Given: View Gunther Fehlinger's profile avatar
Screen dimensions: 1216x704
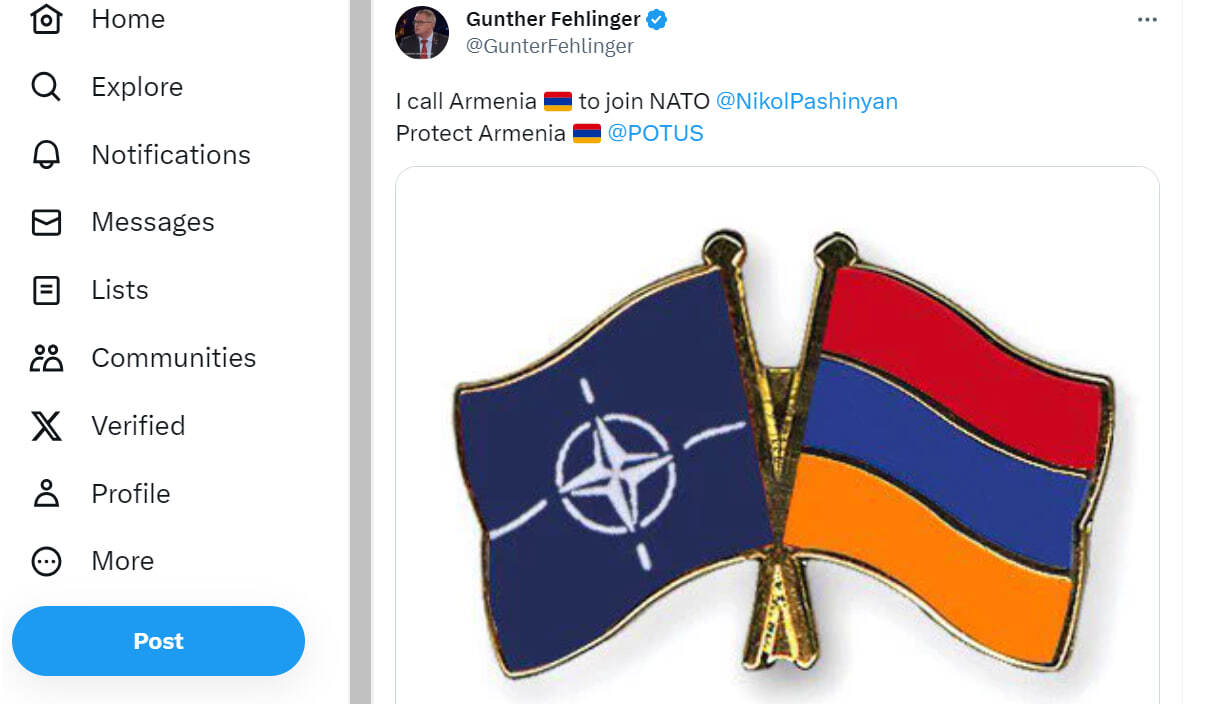Looking at the screenshot, I should click(422, 33).
